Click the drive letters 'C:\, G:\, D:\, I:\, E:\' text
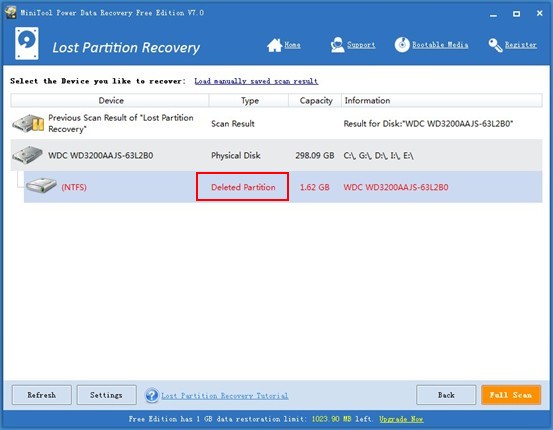 pos(378,155)
